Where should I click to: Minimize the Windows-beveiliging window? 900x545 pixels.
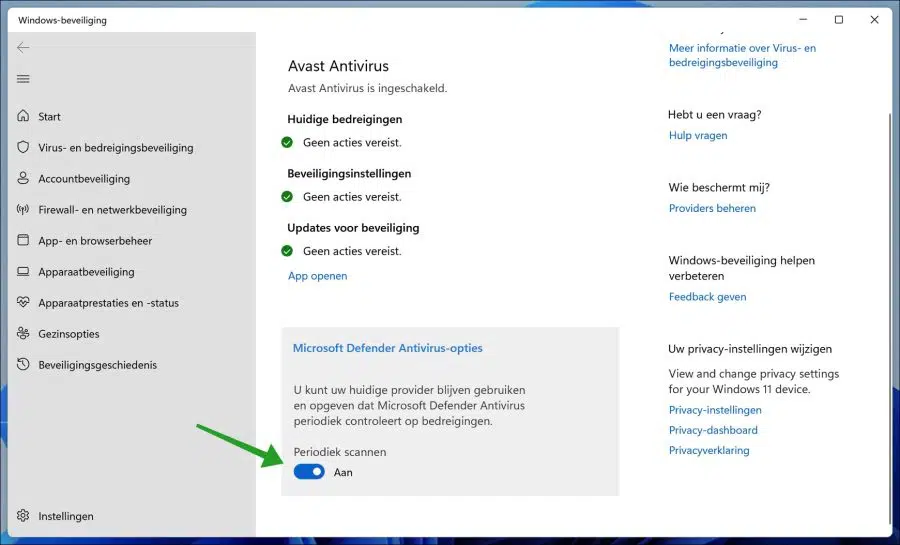803,20
